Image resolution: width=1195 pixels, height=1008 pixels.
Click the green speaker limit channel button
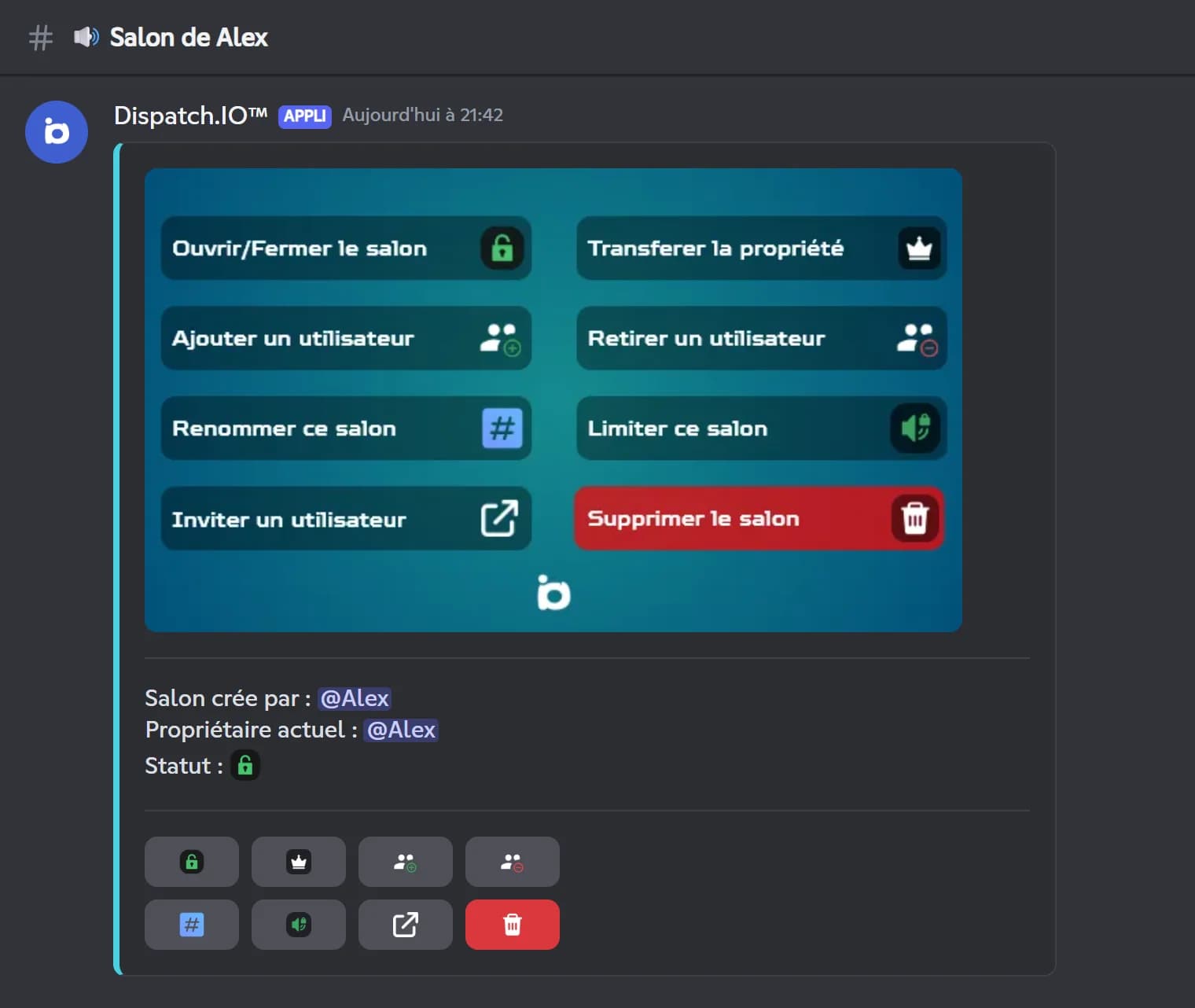point(299,925)
